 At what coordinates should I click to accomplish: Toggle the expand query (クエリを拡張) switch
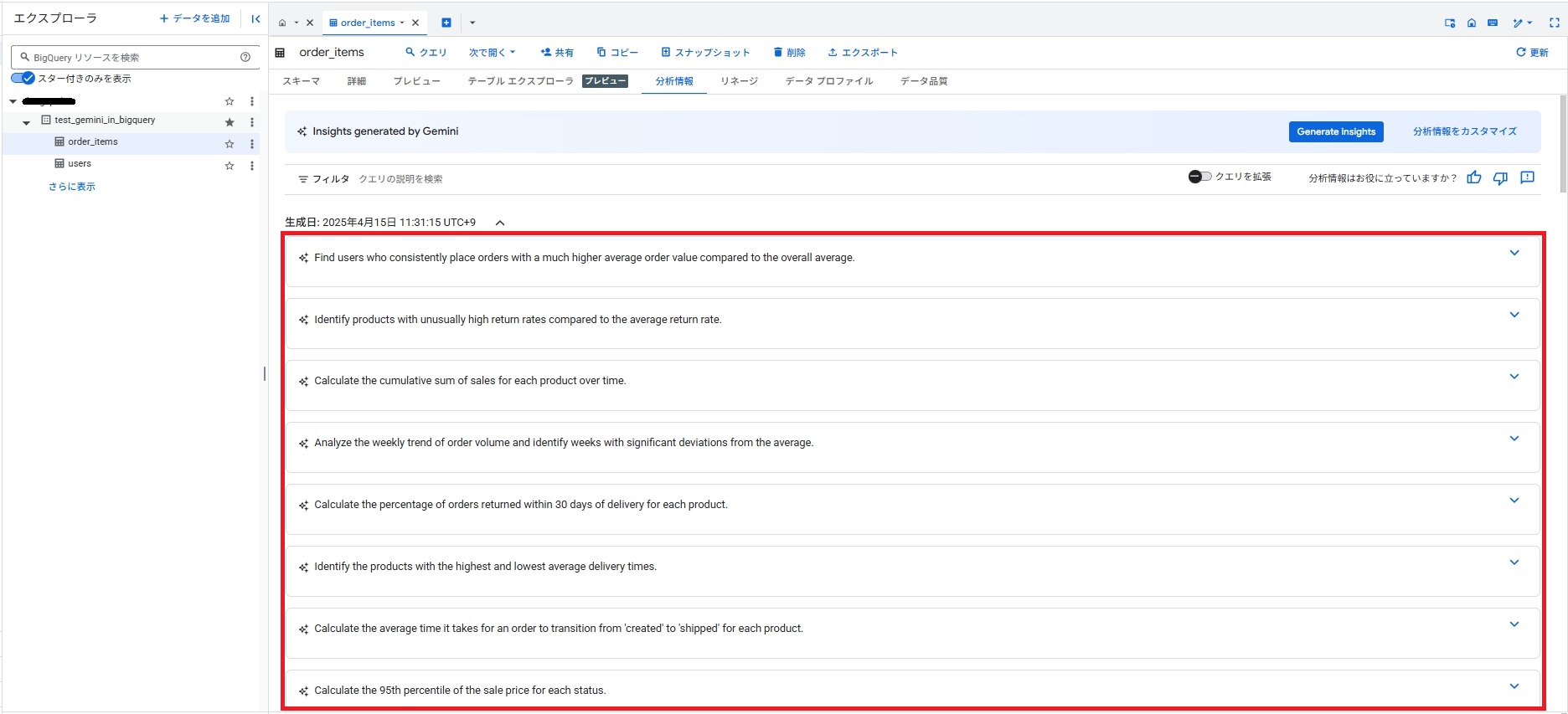point(1199,177)
